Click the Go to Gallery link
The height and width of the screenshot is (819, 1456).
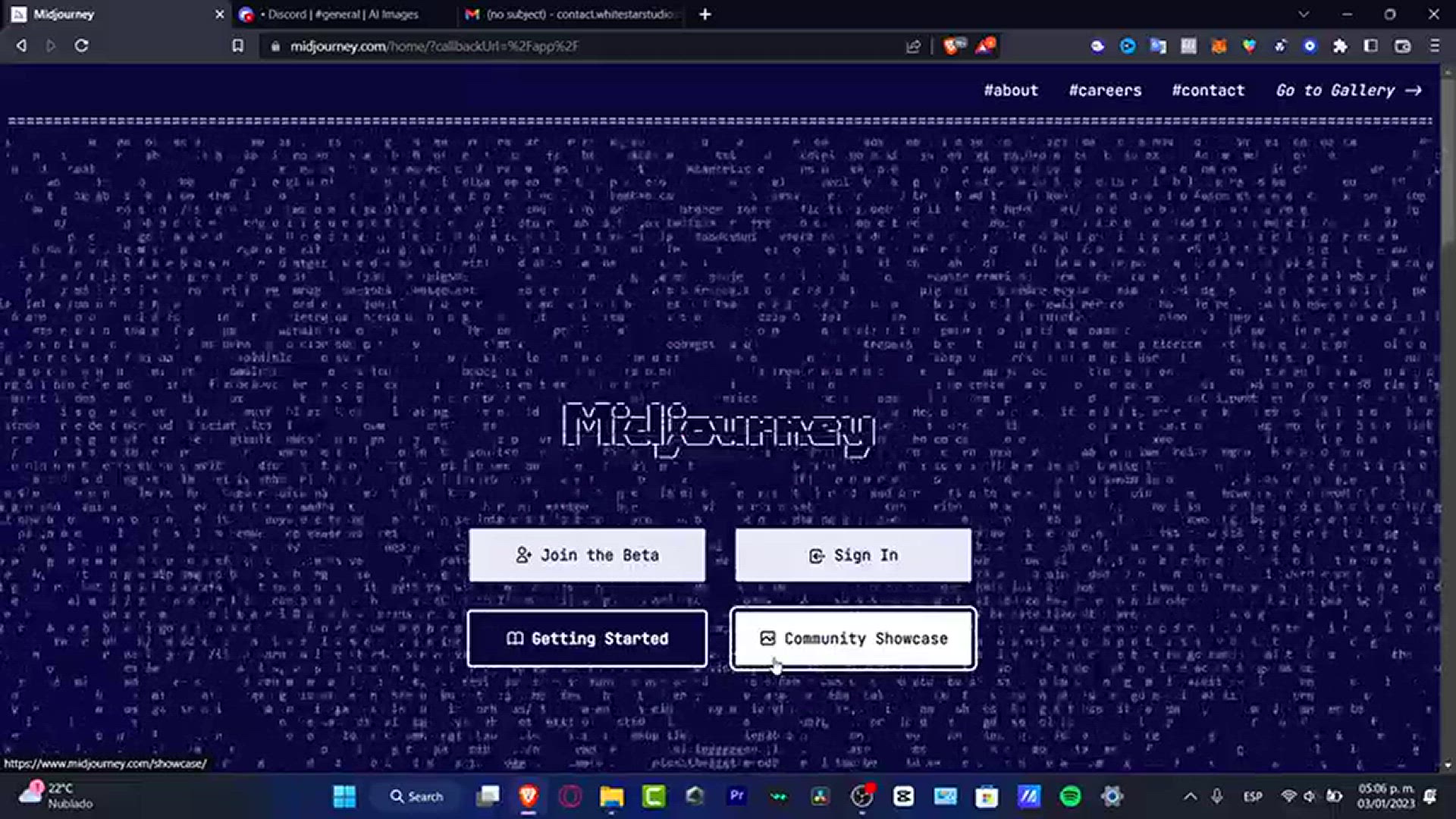click(1348, 90)
